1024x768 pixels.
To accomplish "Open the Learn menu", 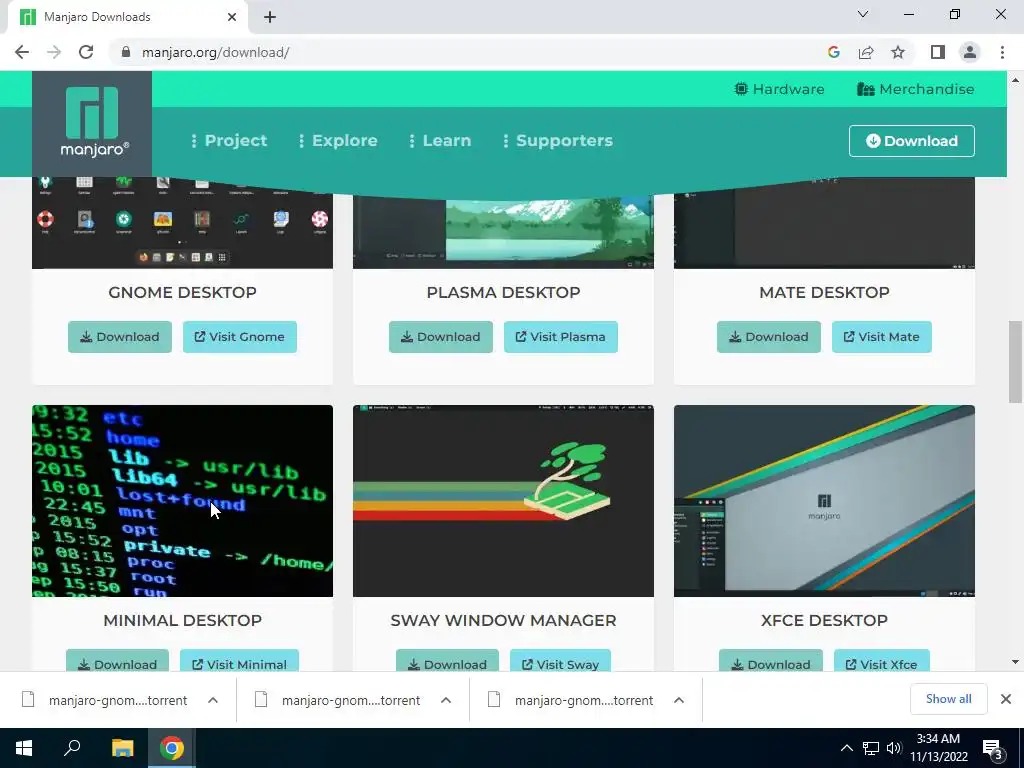I will coord(440,140).
